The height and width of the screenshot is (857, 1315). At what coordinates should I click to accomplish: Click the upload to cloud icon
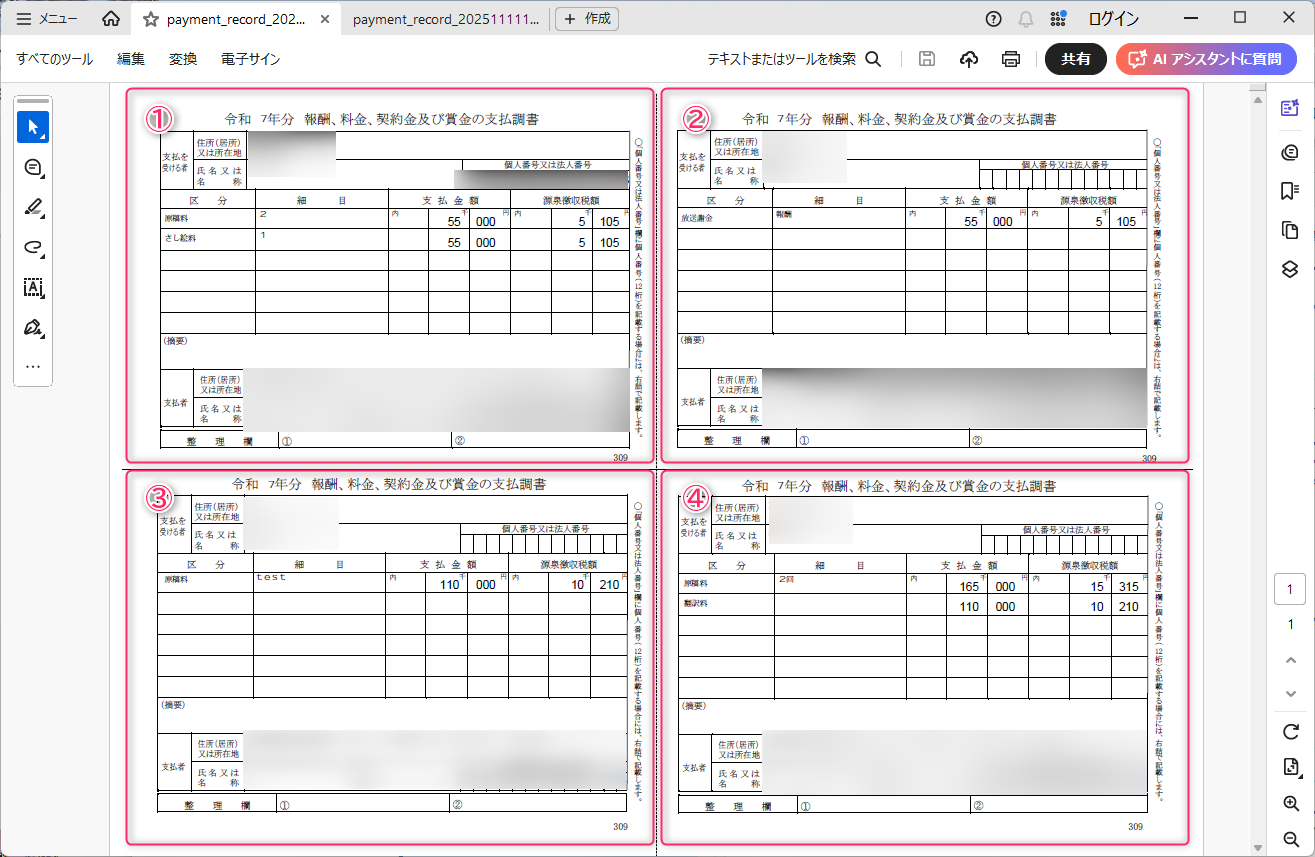(968, 59)
